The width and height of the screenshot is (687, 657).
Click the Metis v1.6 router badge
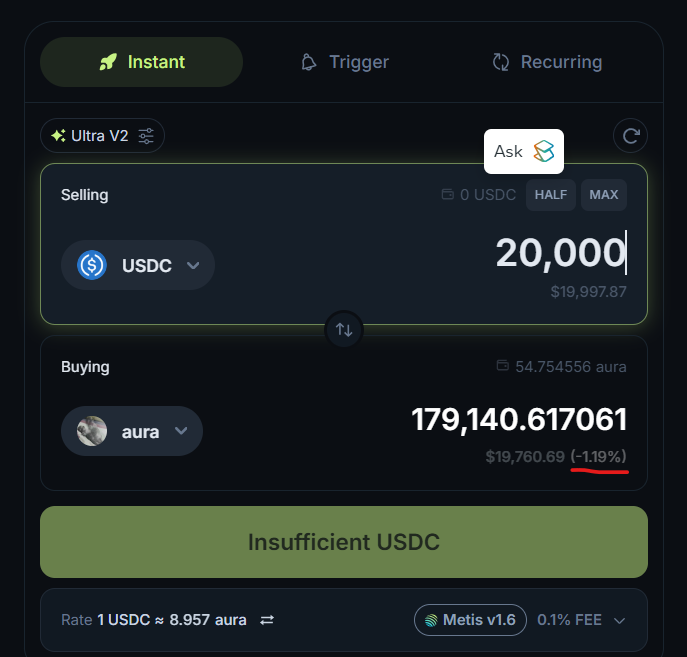470,620
